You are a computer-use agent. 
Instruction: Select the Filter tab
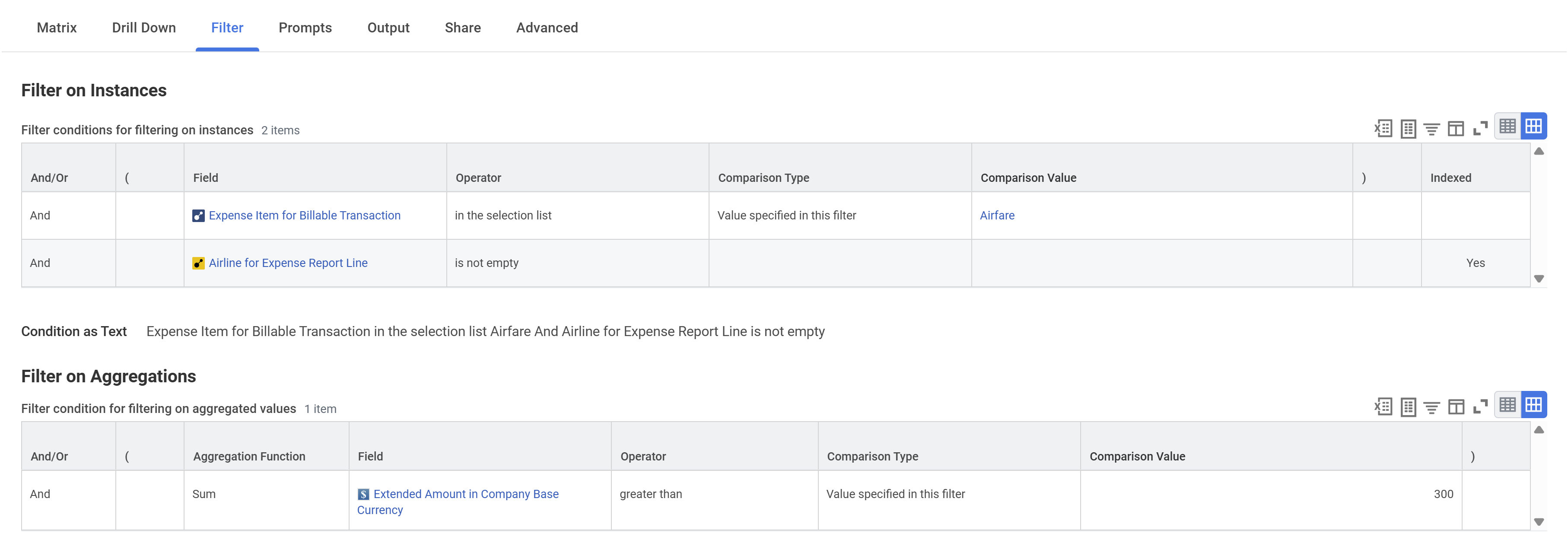point(227,28)
